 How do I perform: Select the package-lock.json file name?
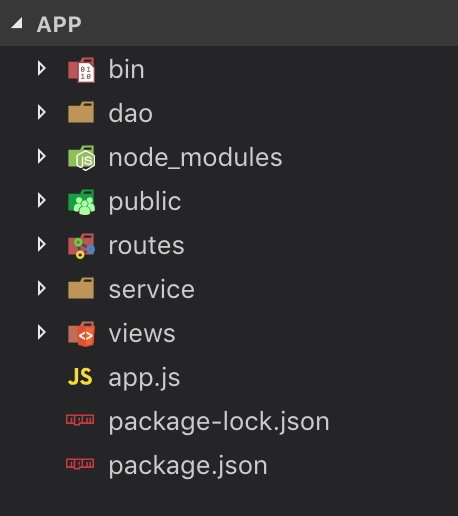[x=219, y=422]
